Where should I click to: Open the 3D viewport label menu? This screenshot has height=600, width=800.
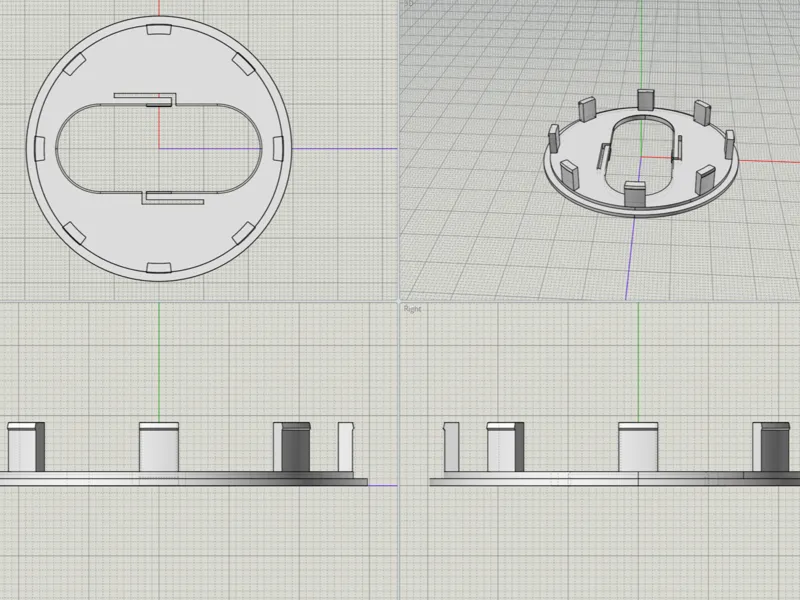(408, 3)
